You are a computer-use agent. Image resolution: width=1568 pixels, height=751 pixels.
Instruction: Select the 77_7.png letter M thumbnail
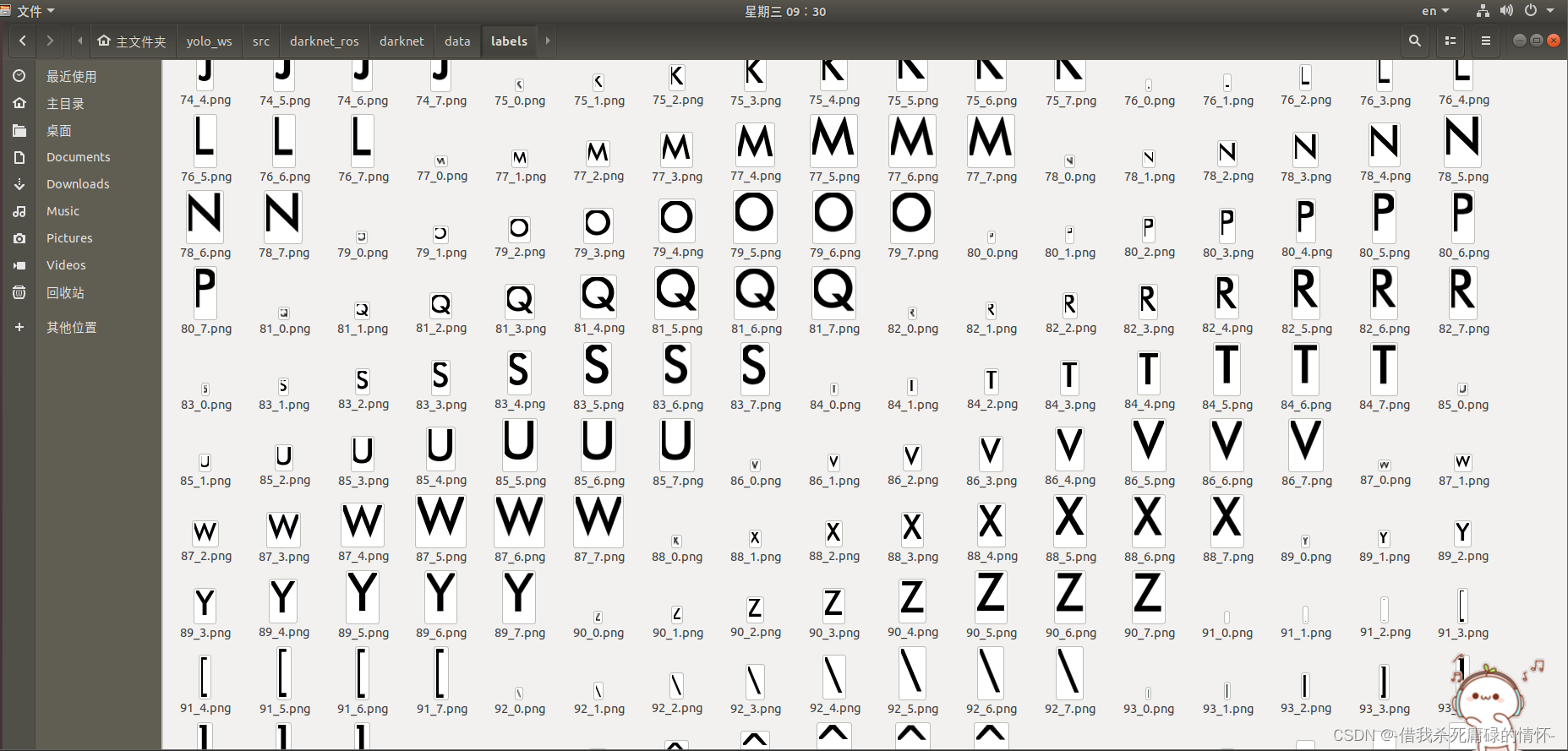(991, 139)
